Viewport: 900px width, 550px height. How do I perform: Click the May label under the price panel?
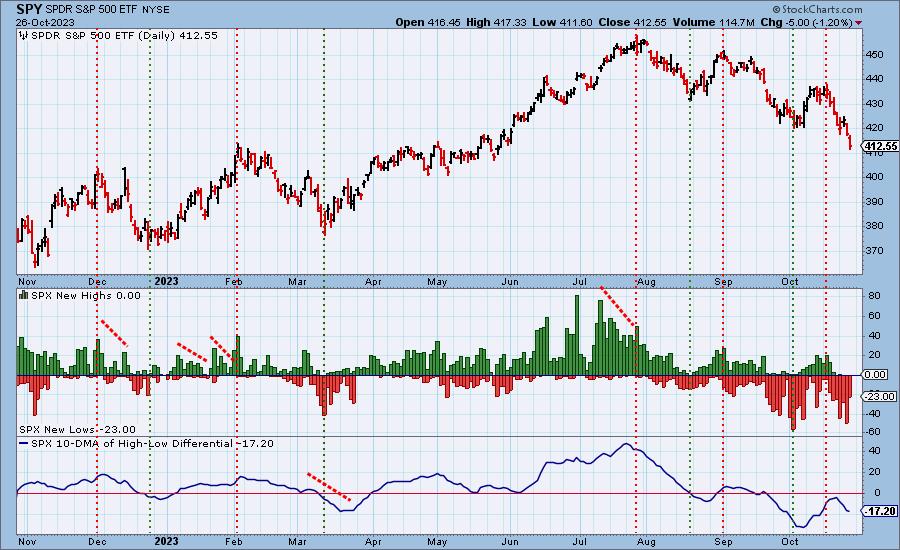coord(437,282)
